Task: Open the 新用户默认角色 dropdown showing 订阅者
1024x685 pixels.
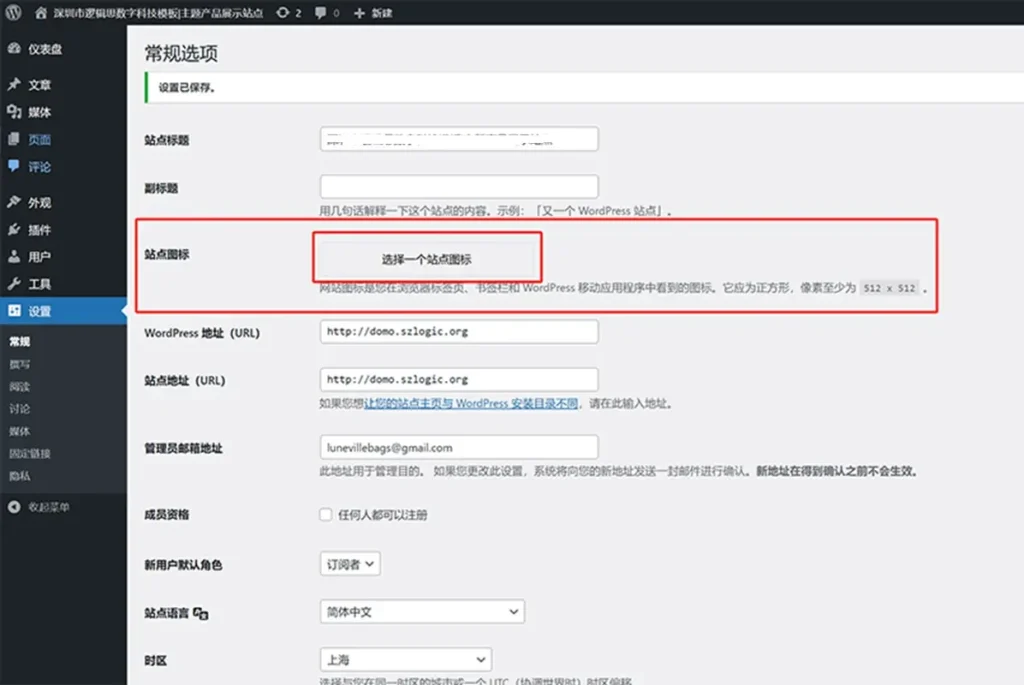Action: coord(349,563)
